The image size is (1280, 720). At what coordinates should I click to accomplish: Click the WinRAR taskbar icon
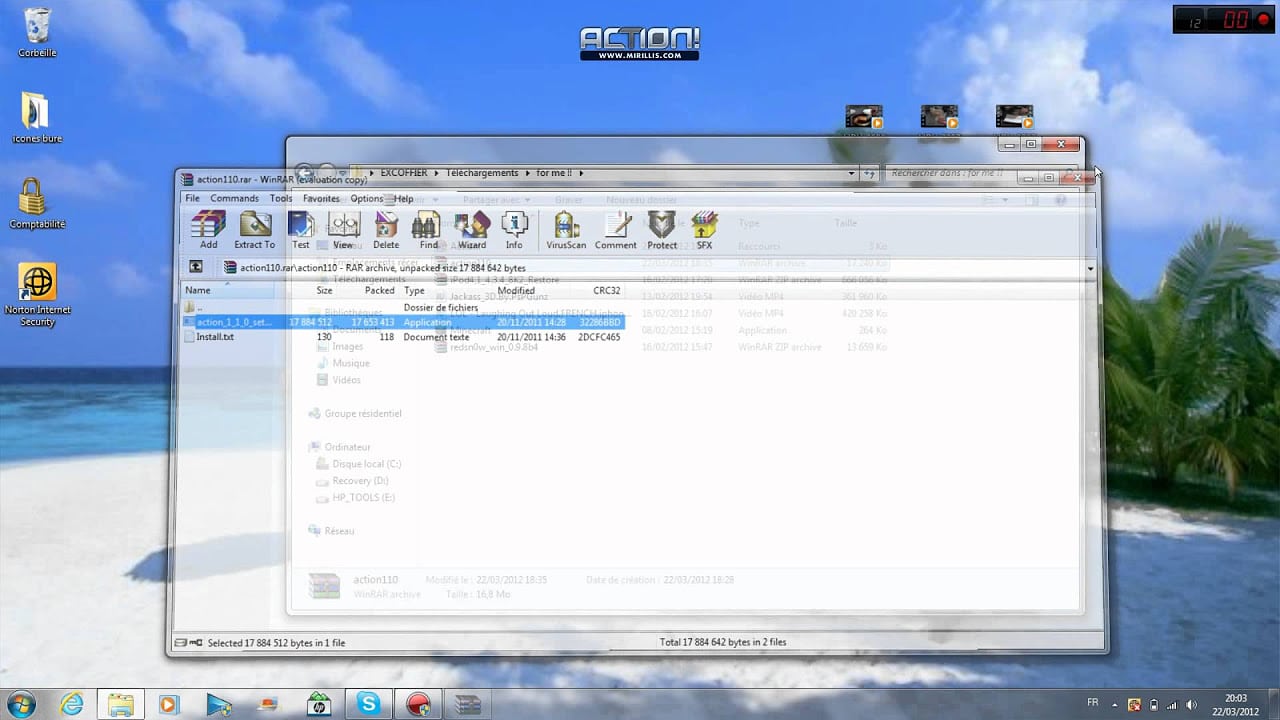click(467, 704)
